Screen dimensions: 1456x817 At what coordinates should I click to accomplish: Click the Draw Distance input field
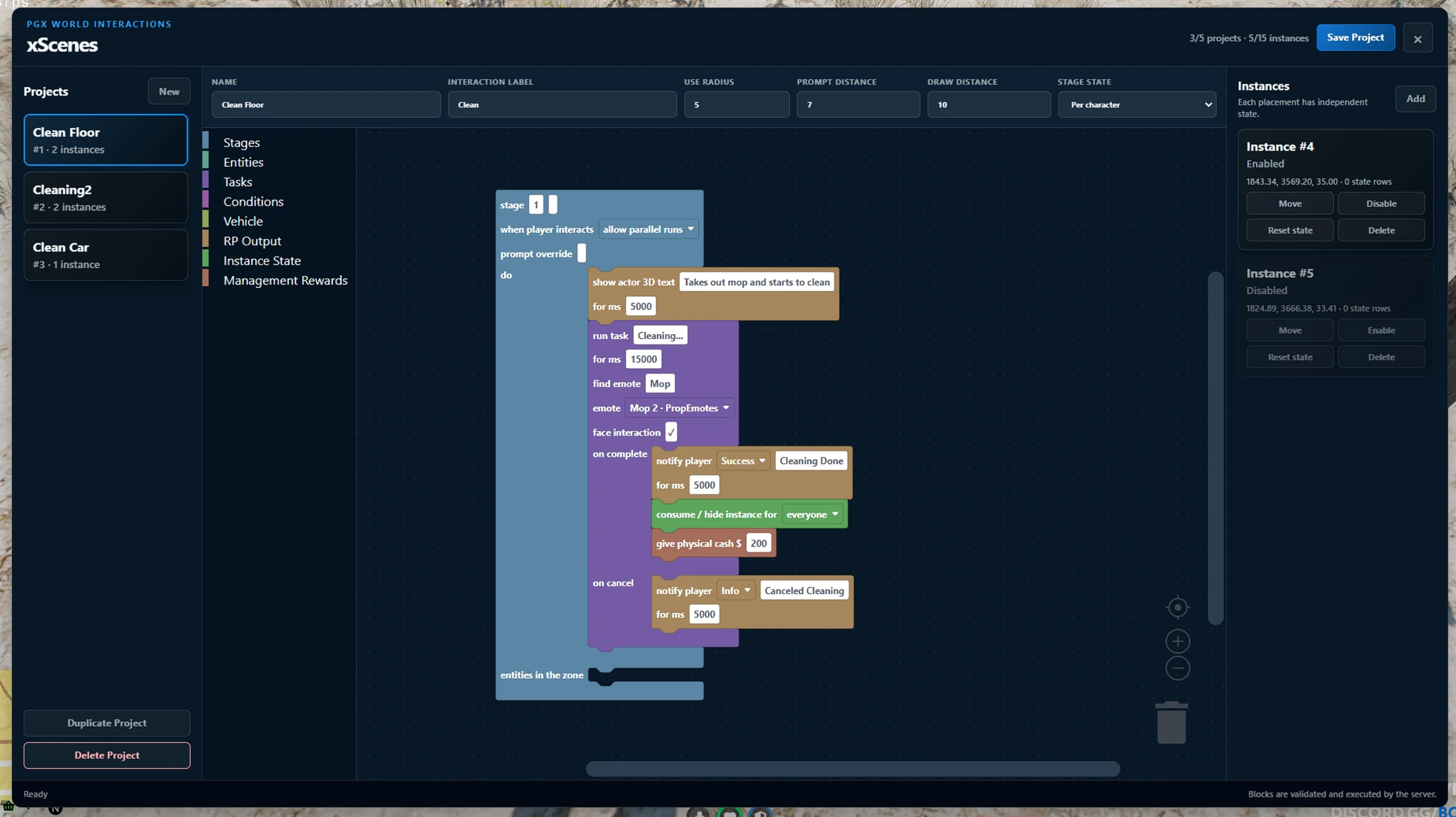click(989, 104)
